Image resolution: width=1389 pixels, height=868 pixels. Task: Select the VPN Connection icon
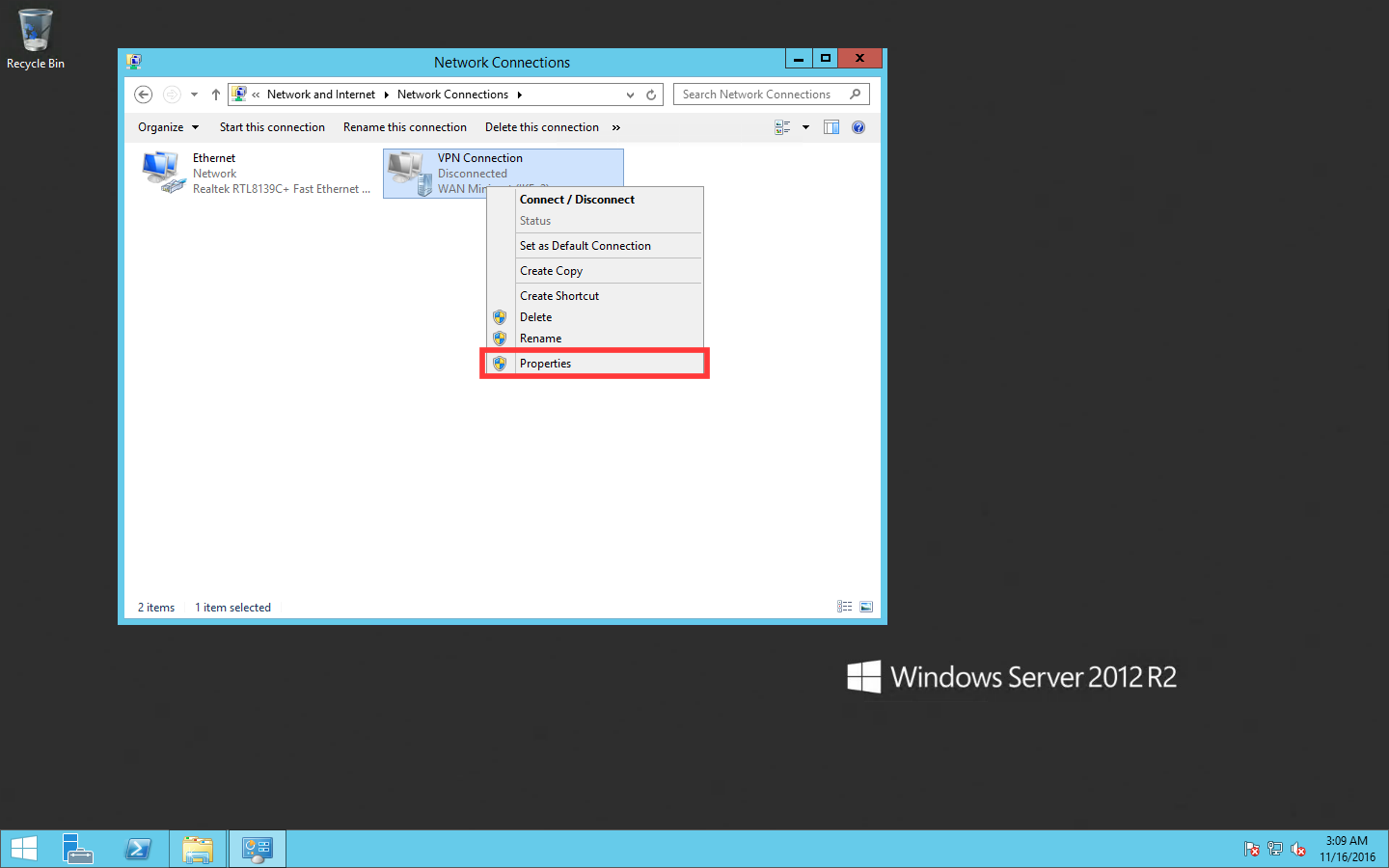coord(410,174)
